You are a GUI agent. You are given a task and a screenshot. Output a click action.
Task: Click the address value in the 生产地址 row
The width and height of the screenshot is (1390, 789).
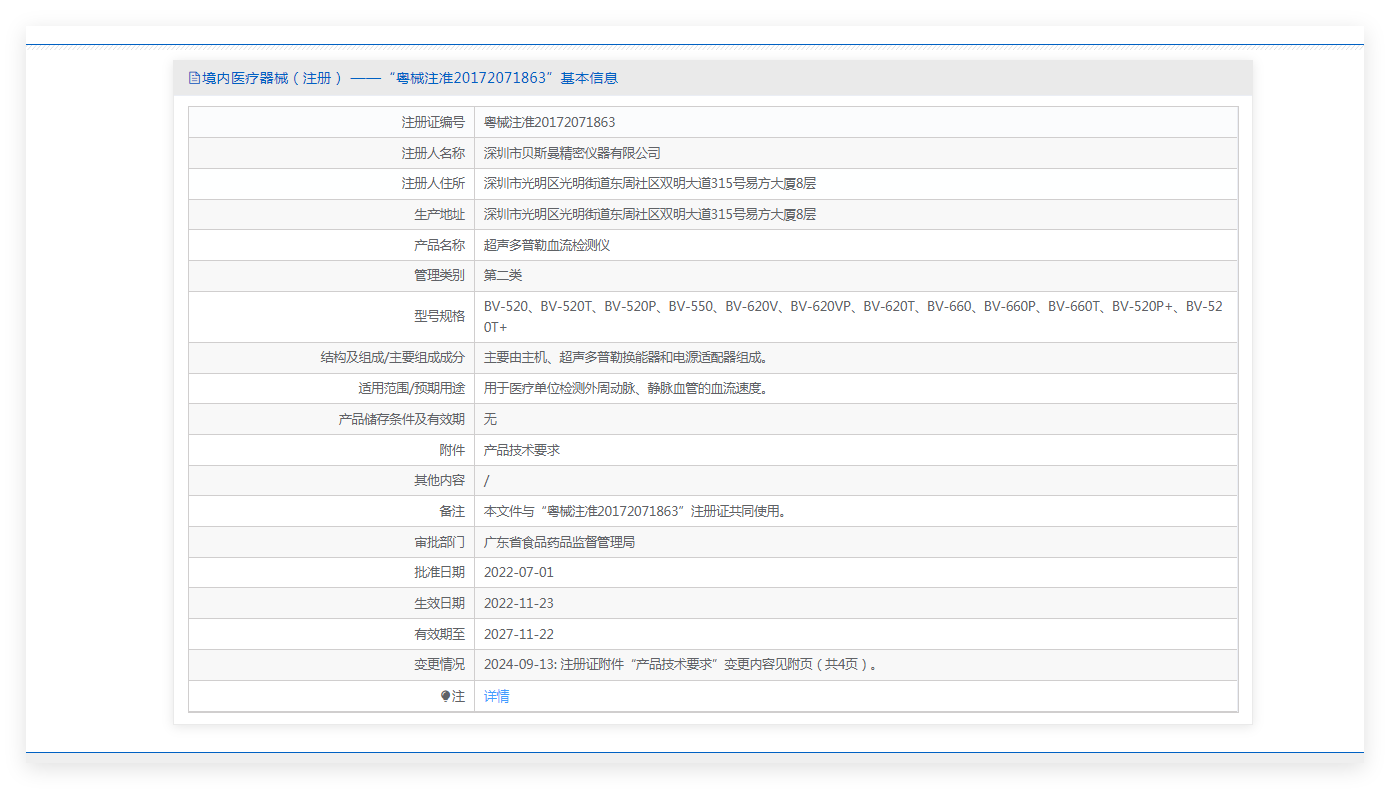pyautogui.click(x=650, y=214)
